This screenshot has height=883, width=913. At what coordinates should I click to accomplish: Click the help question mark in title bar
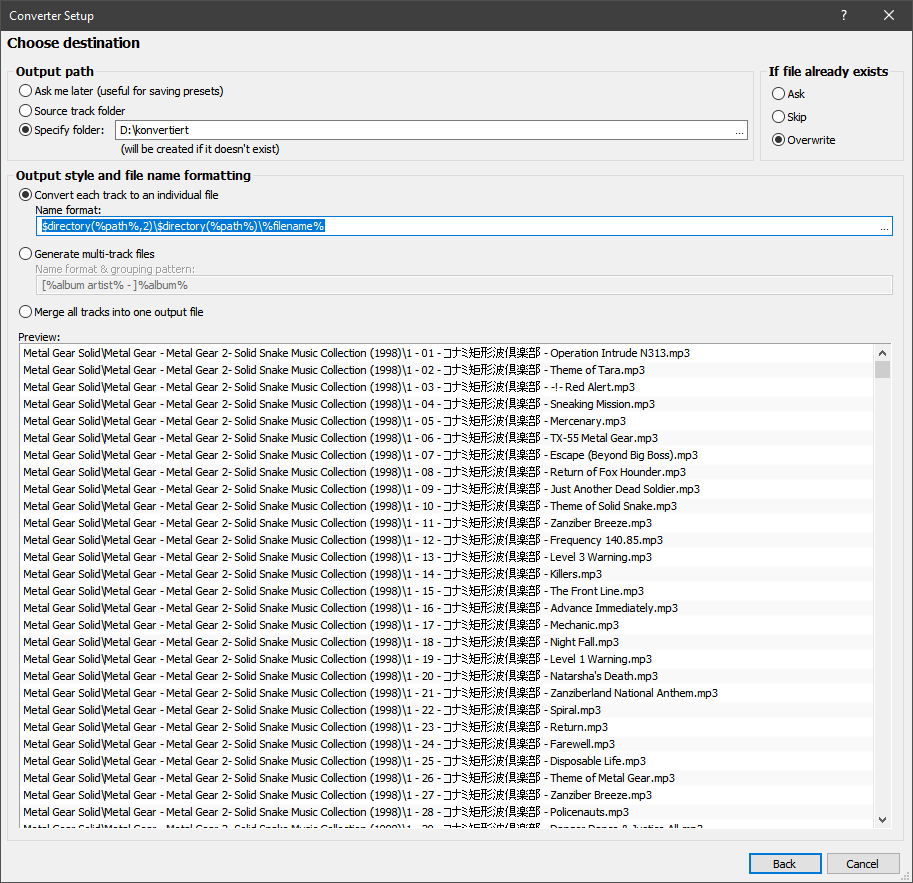coord(844,15)
